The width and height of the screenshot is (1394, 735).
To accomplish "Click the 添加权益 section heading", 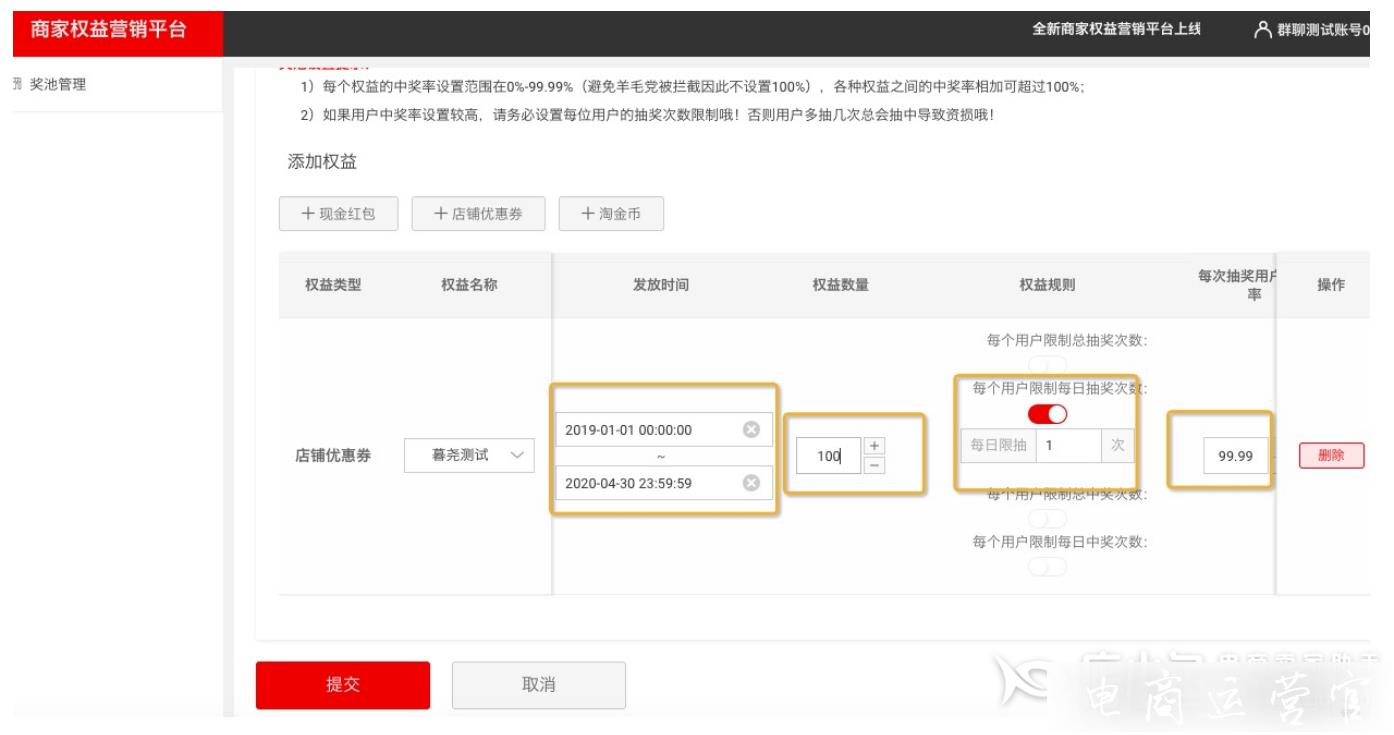I will [322, 162].
